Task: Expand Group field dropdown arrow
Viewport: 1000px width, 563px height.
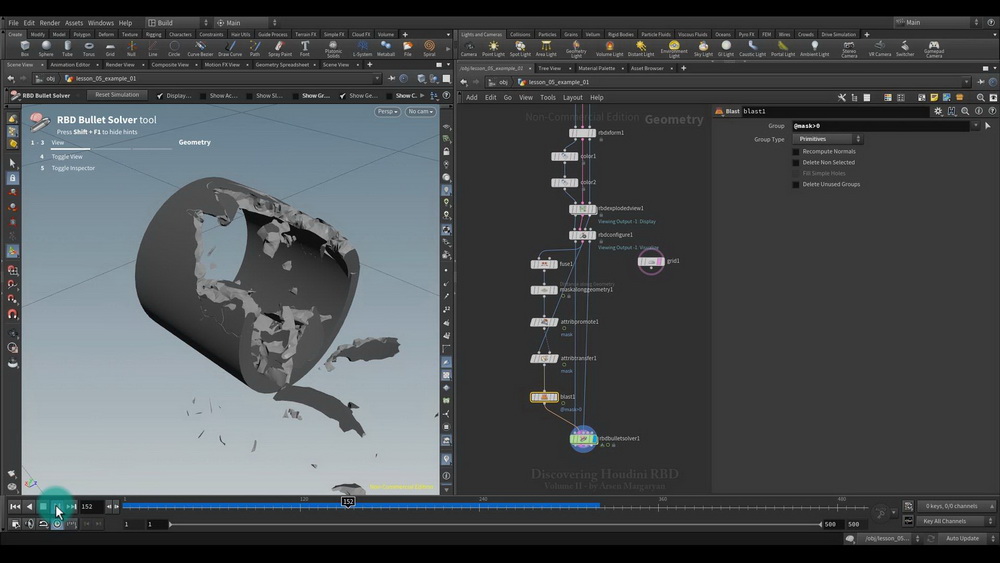Action: pos(975,126)
